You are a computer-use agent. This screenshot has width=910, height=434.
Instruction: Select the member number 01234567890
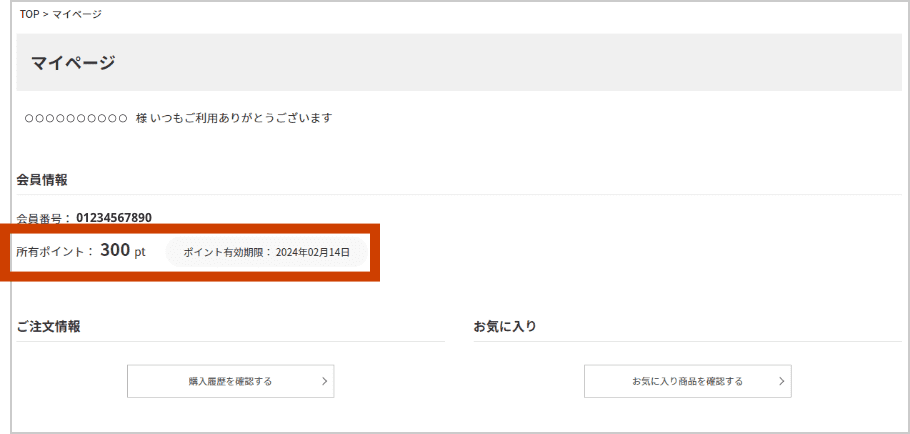point(114,218)
